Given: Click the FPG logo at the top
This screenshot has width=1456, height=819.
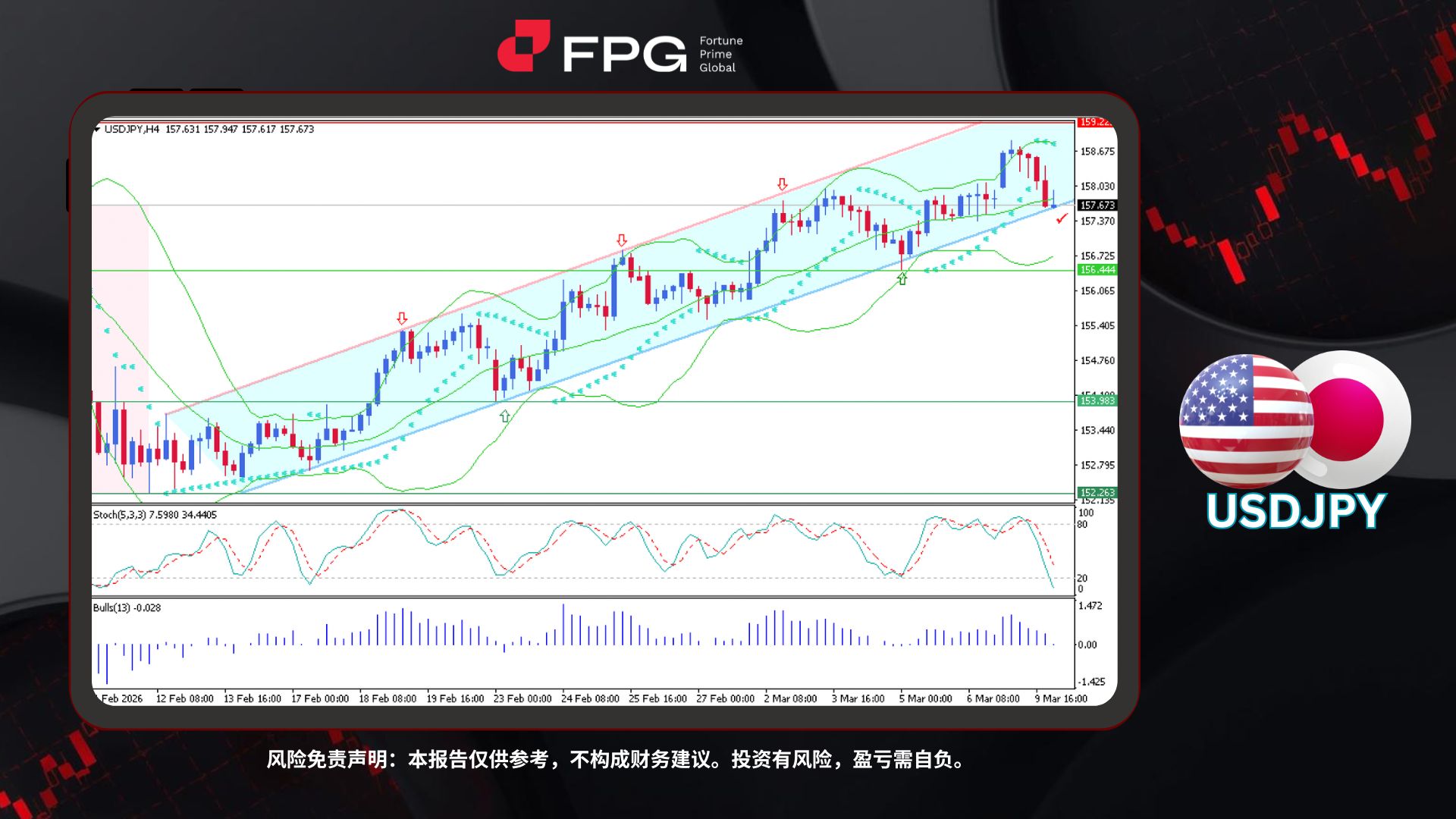Looking at the screenshot, I should click(618, 48).
